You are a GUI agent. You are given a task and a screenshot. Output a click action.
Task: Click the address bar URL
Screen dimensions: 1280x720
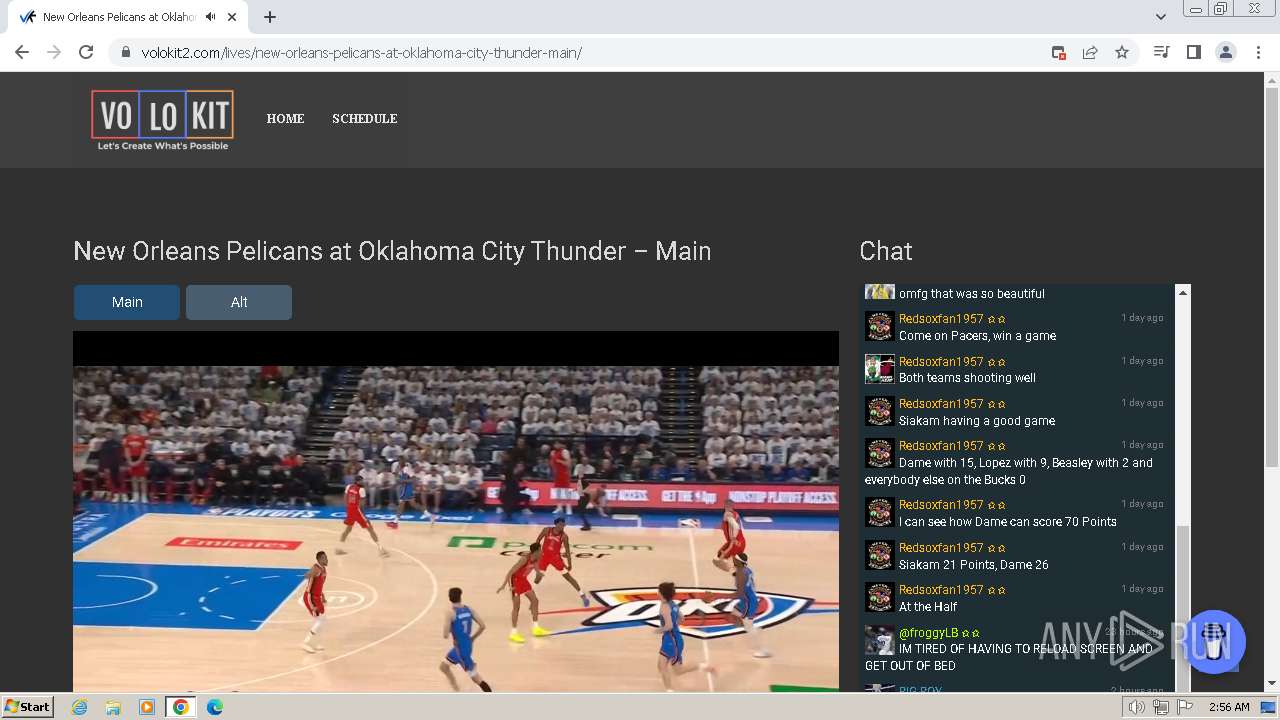point(361,52)
